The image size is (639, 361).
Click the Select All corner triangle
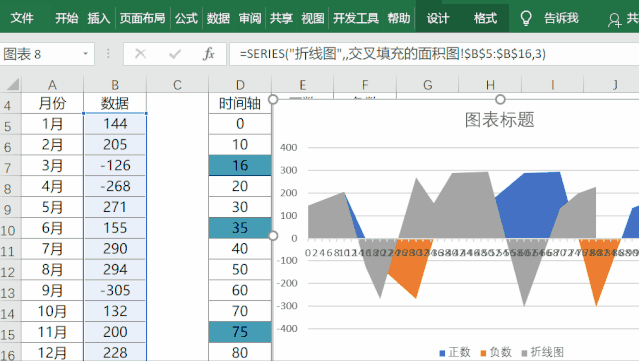13,84
